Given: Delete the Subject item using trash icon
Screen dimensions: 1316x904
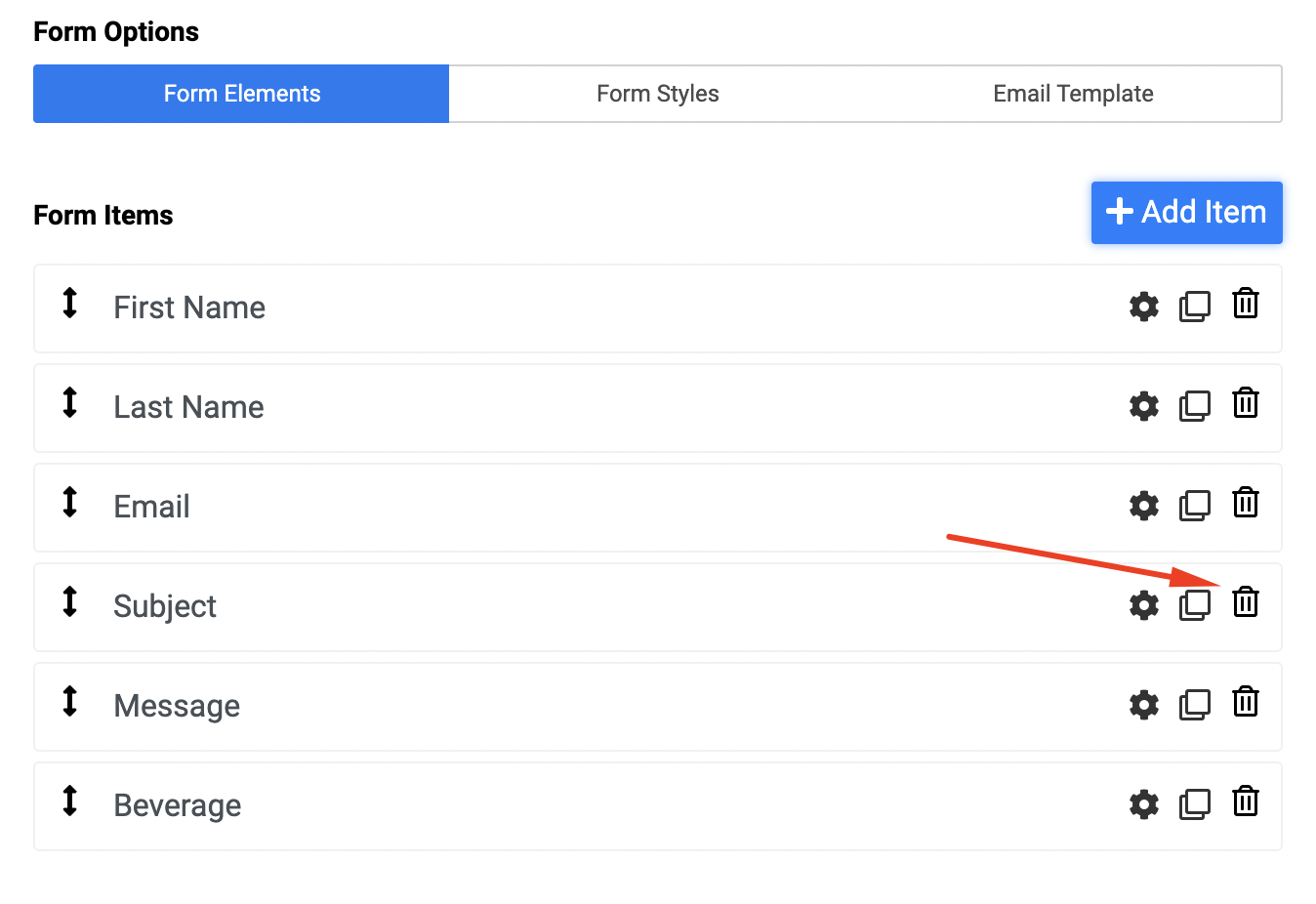Looking at the screenshot, I should pos(1245,602).
